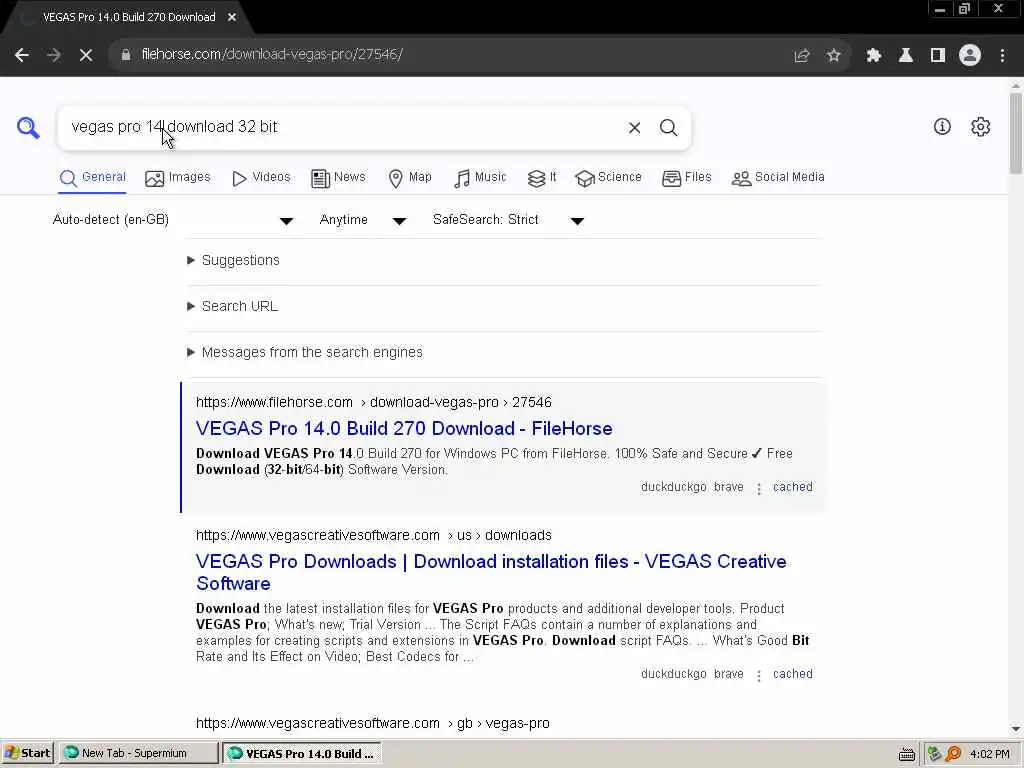
Task: Switch to Social Media search tab
Action: 778,178
